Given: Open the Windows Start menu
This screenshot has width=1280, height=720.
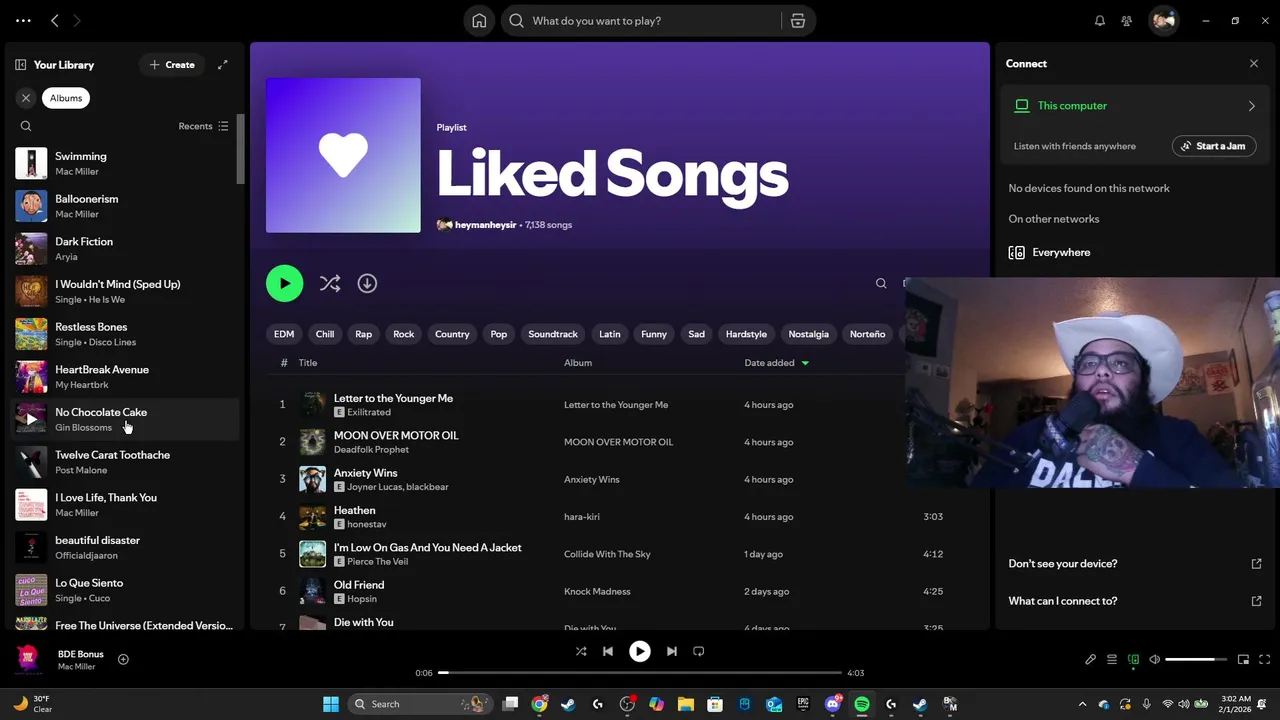Looking at the screenshot, I should pos(331,704).
